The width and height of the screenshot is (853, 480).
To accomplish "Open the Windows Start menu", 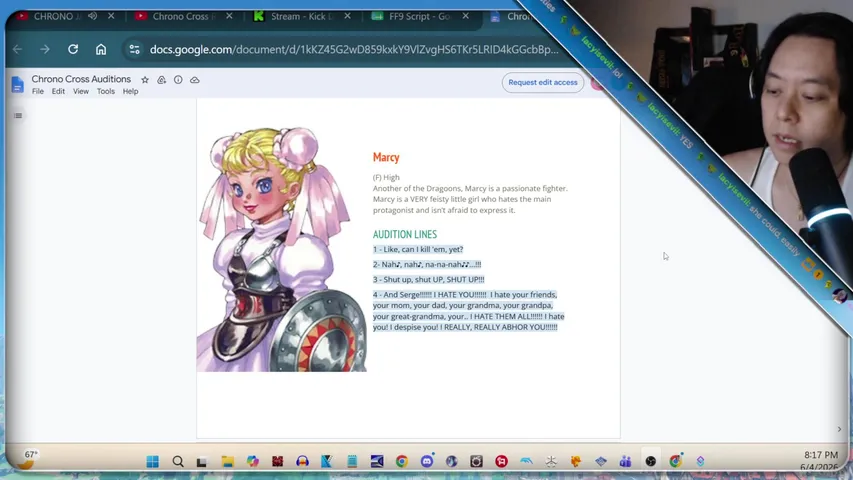I will [153, 461].
